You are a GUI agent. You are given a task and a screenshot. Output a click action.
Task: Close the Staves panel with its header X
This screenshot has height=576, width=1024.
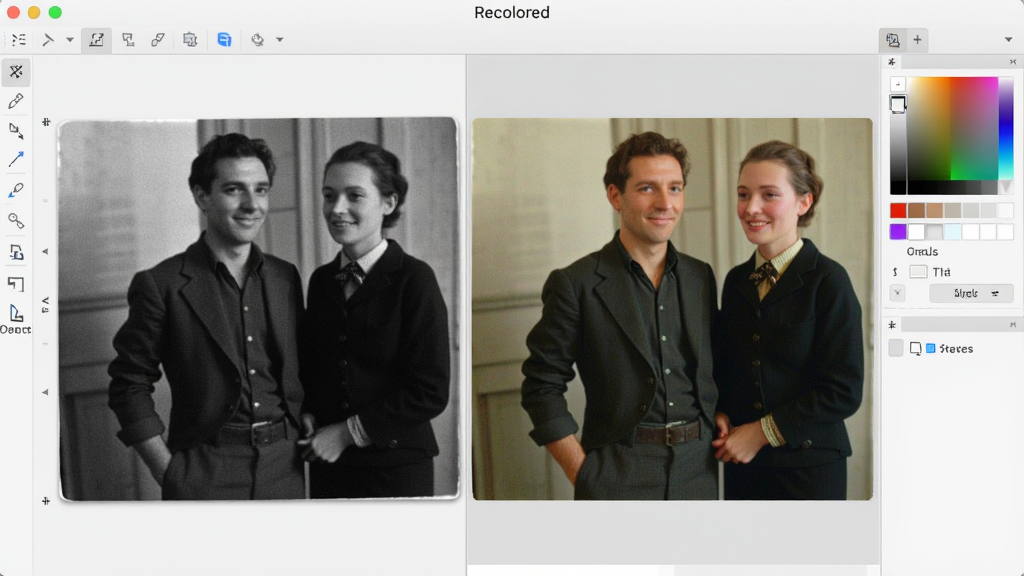pyautogui.click(x=1013, y=325)
